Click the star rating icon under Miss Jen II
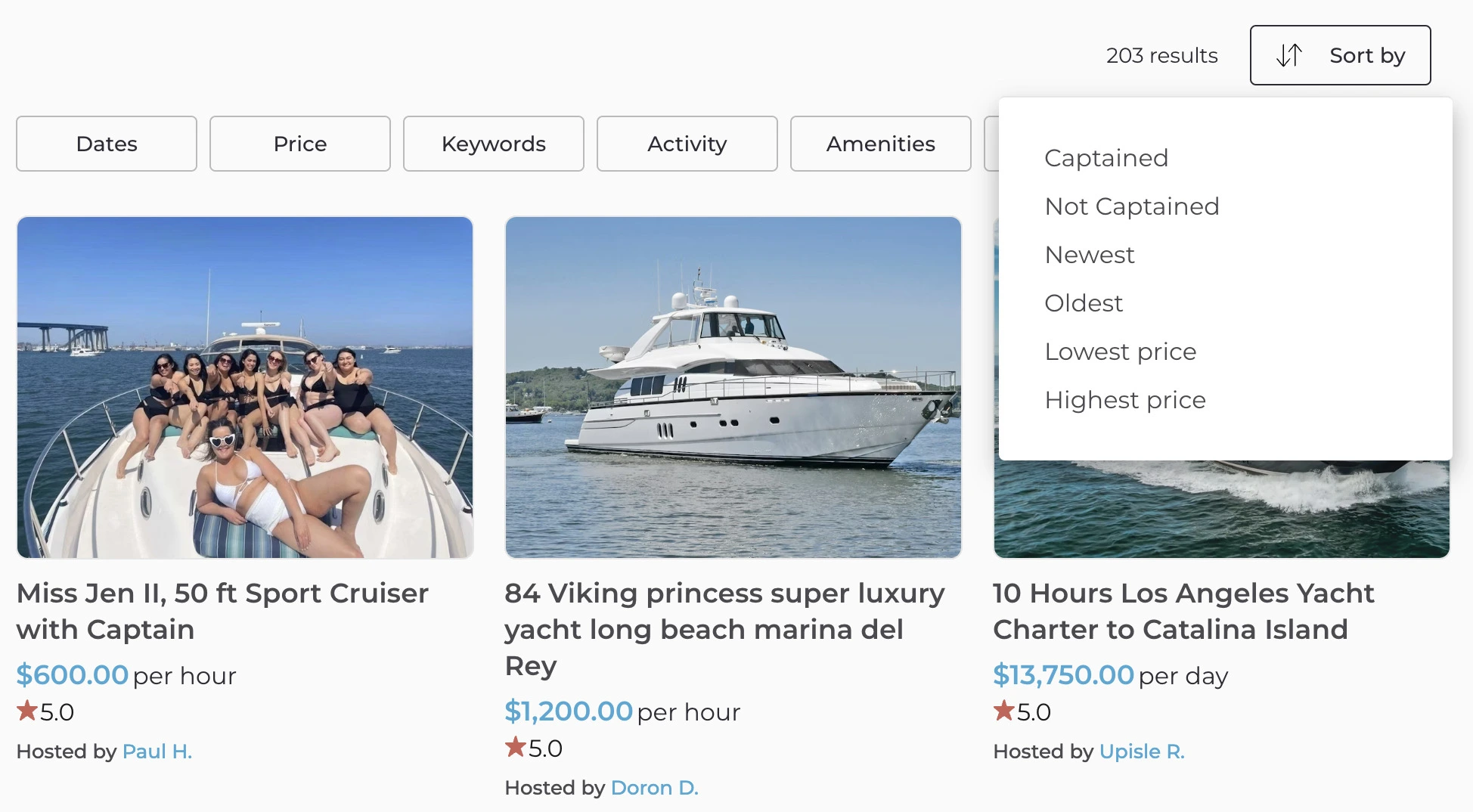This screenshot has width=1473, height=812. [27, 710]
